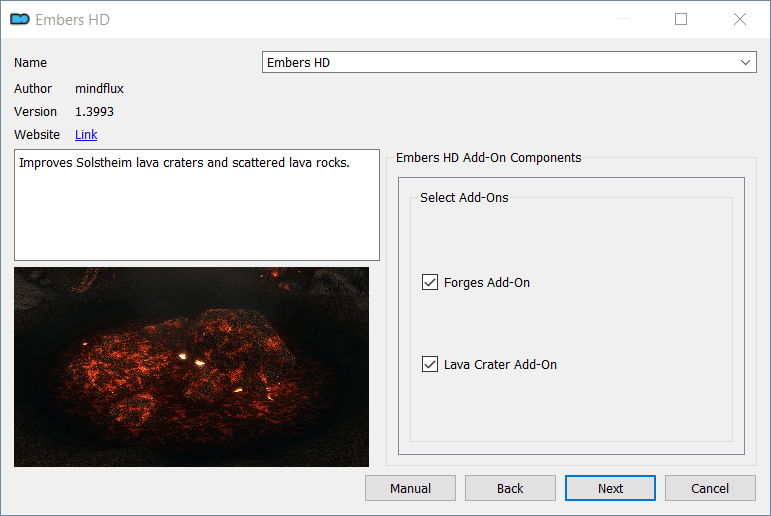Click the description text box
Image resolution: width=771 pixels, height=516 pixels.
point(197,205)
